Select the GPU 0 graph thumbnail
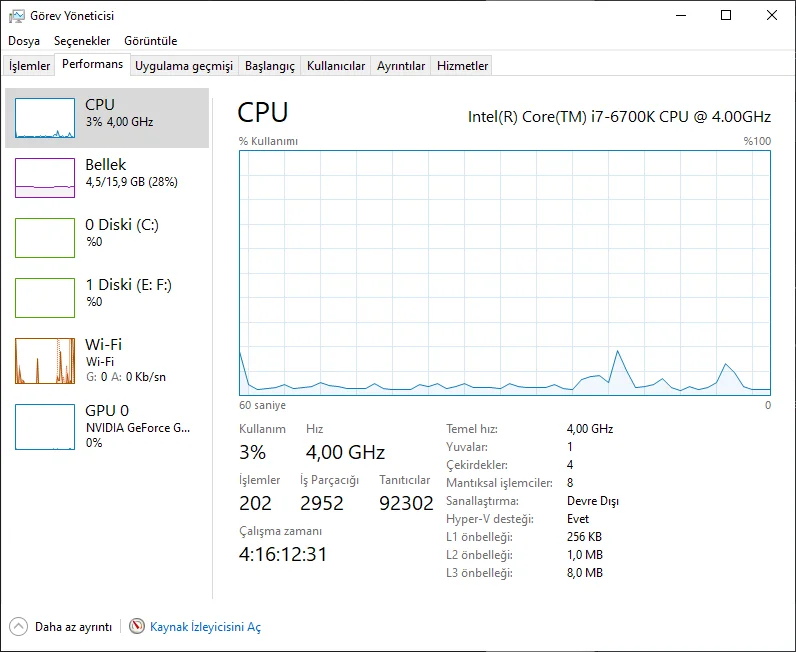The height and width of the screenshot is (652, 796). click(x=45, y=426)
